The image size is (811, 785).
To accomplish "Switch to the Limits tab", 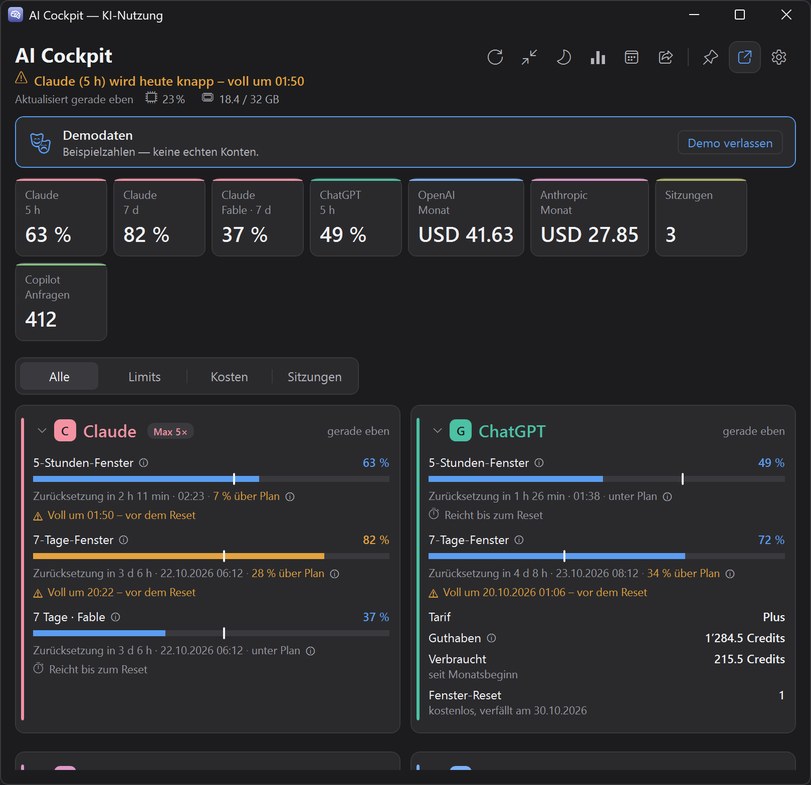I will click(x=144, y=376).
